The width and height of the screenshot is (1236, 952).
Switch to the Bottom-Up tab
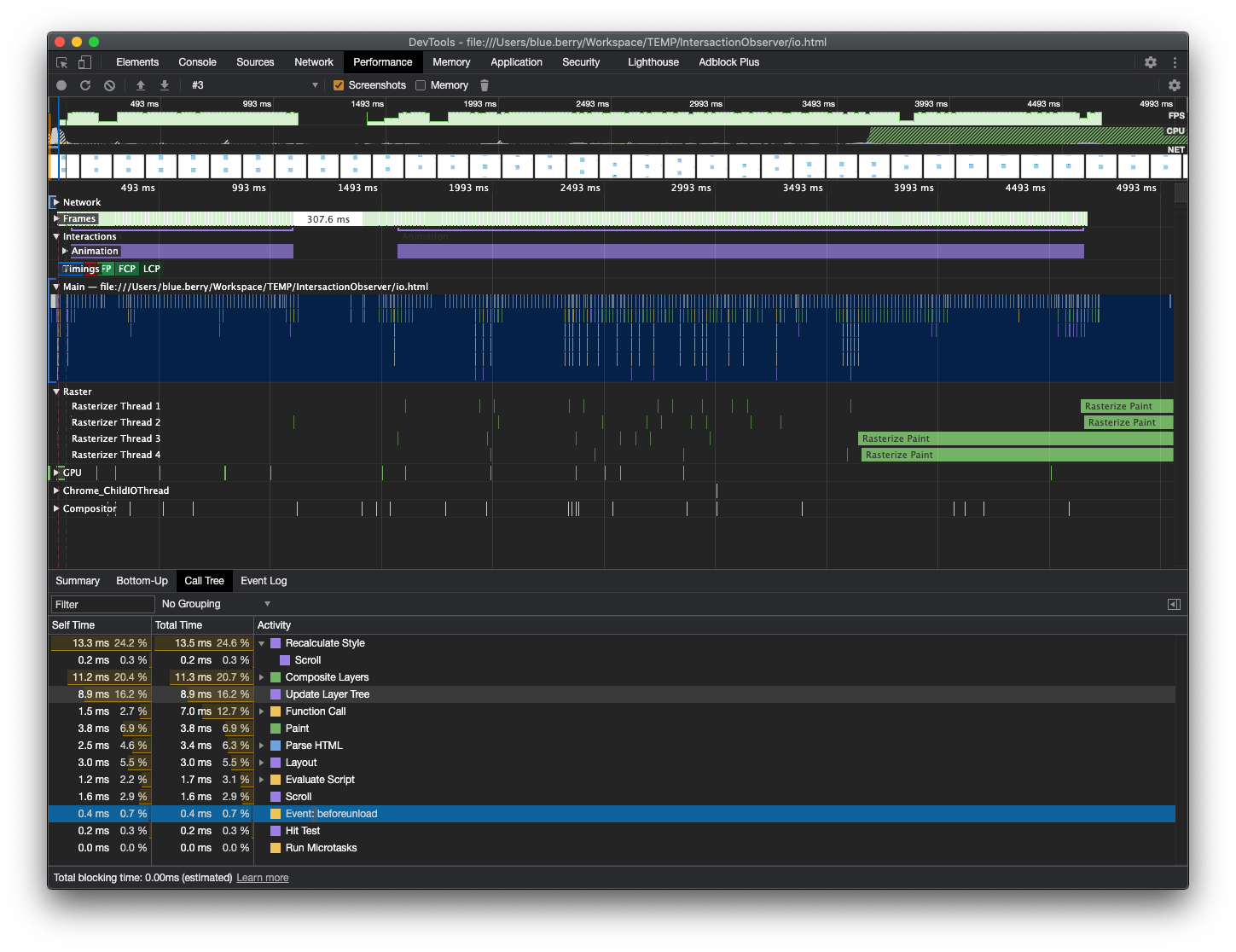(142, 581)
